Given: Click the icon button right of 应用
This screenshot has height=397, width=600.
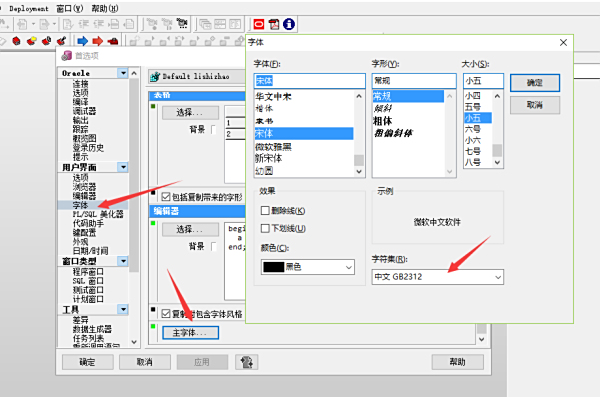Looking at the screenshot, I should tap(246, 362).
